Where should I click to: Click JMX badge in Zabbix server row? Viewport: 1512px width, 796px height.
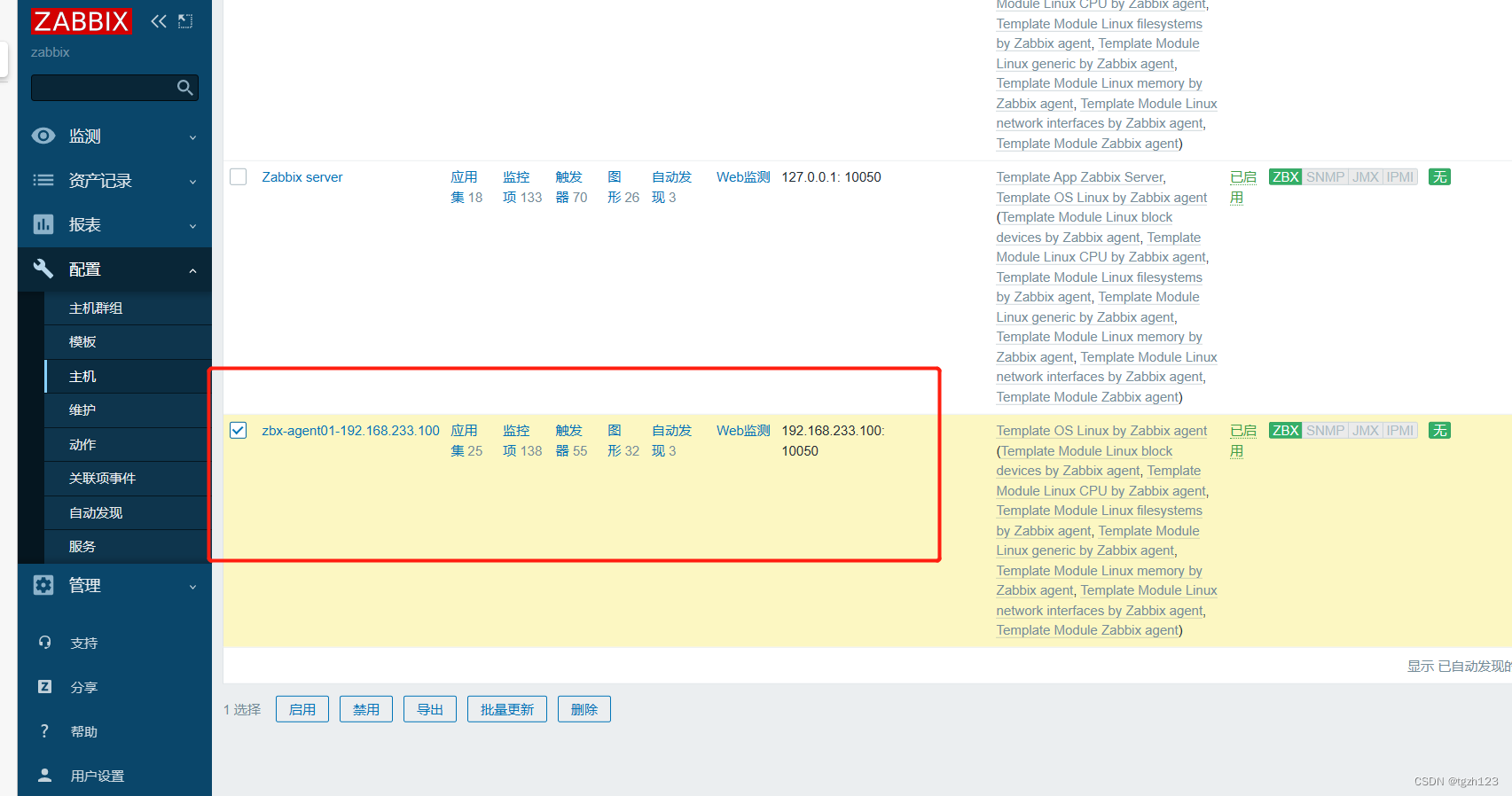[1366, 177]
